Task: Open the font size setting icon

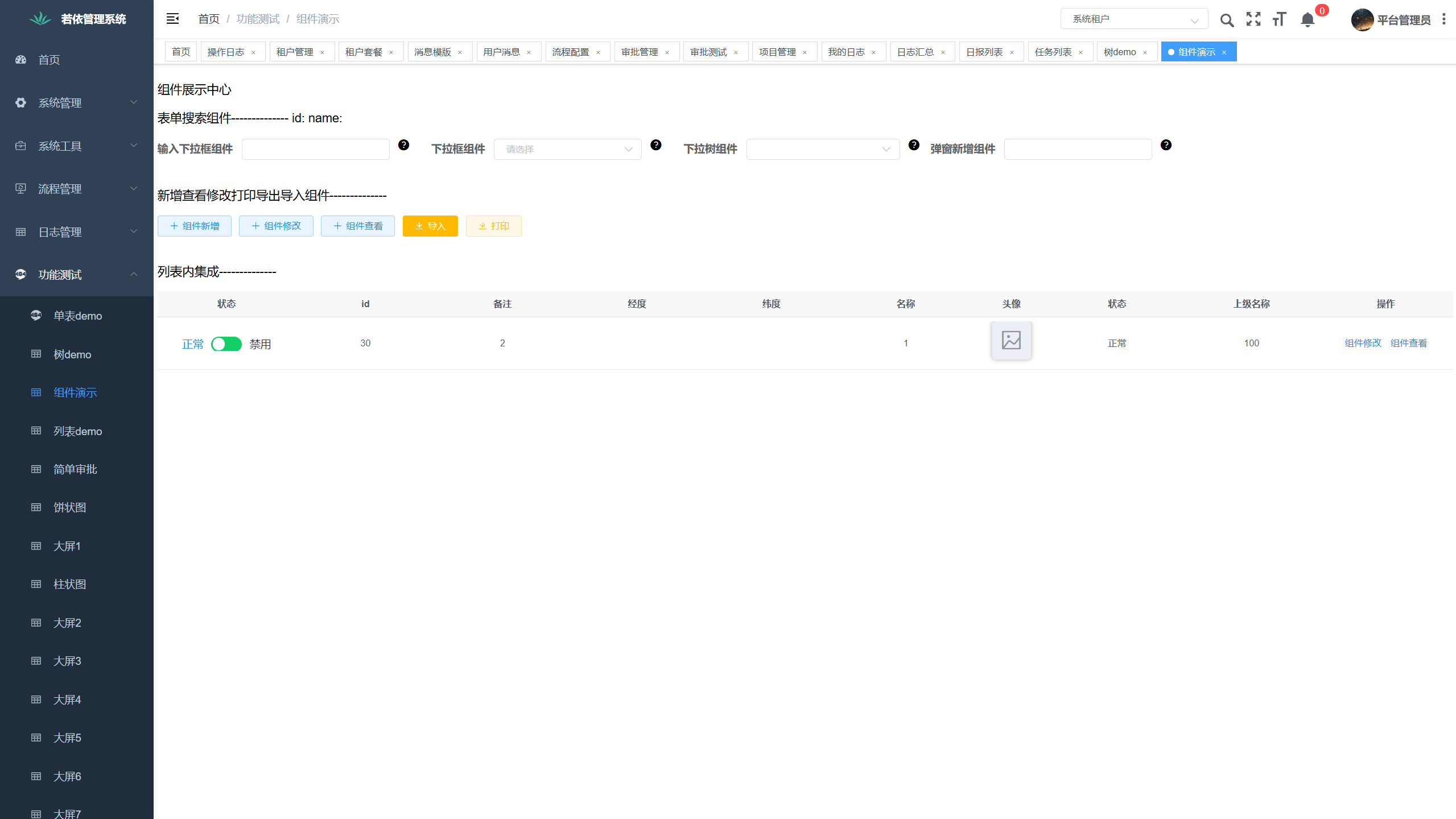Action: (1280, 19)
